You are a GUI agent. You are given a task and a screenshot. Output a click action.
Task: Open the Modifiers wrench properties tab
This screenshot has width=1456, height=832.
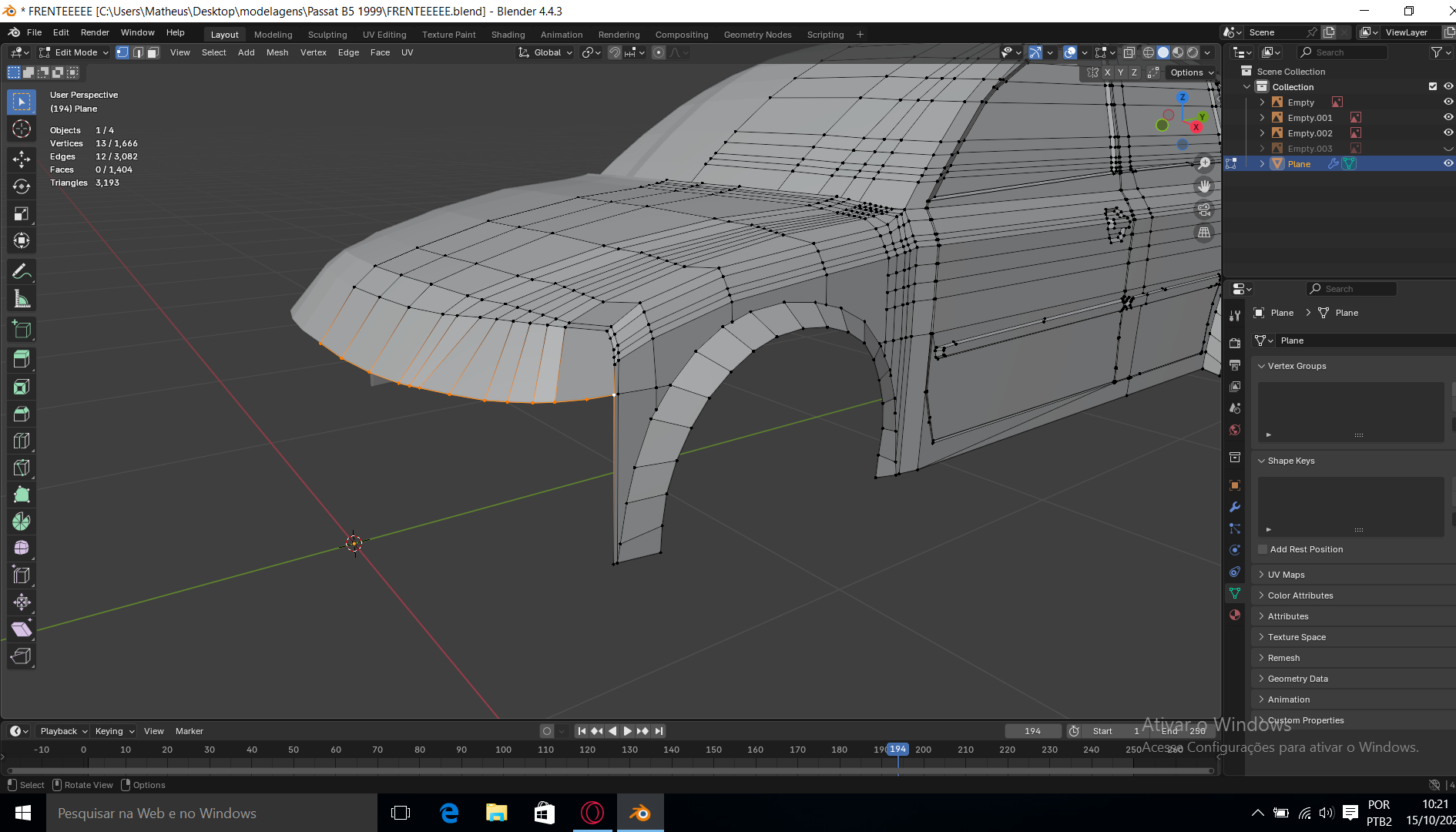pos(1235,507)
